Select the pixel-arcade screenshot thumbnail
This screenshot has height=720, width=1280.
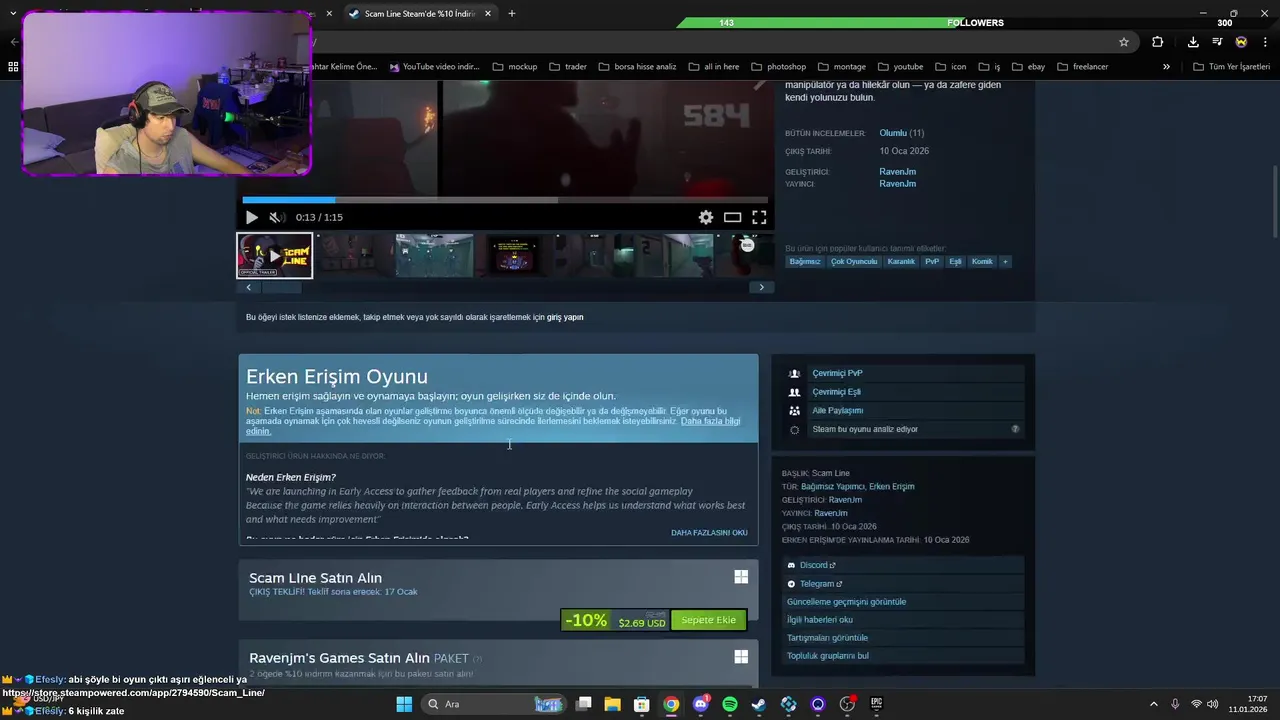pos(512,256)
